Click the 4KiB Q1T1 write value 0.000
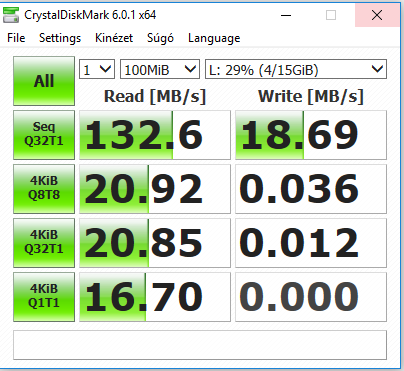This screenshot has width=404, height=371. pyautogui.click(x=311, y=297)
